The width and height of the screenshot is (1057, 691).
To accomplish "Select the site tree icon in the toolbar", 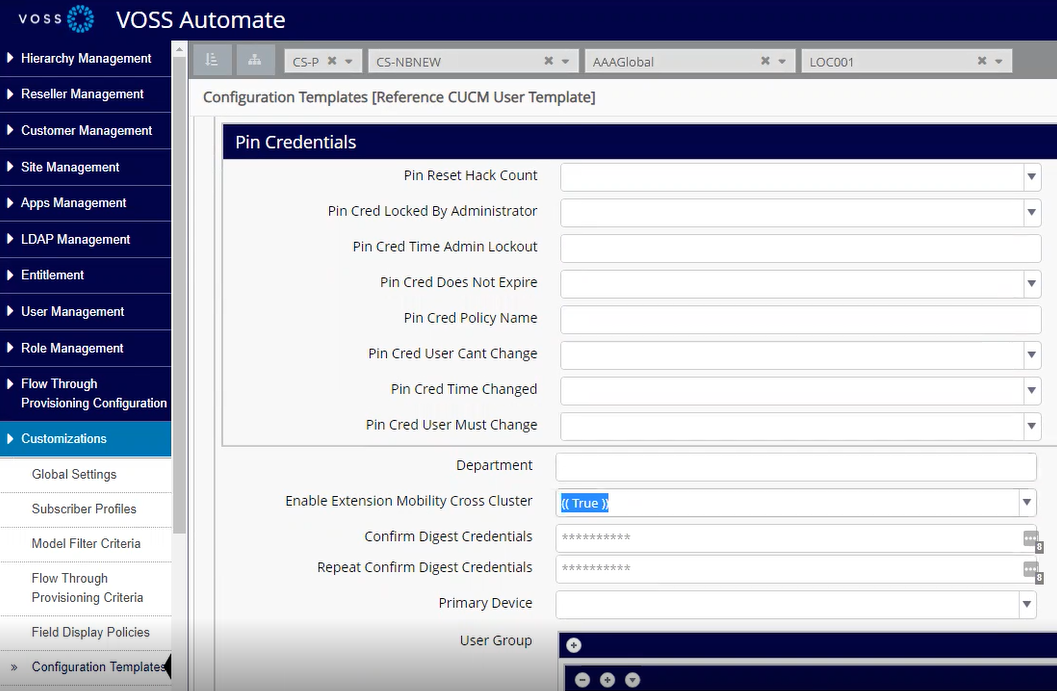I will 254,60.
